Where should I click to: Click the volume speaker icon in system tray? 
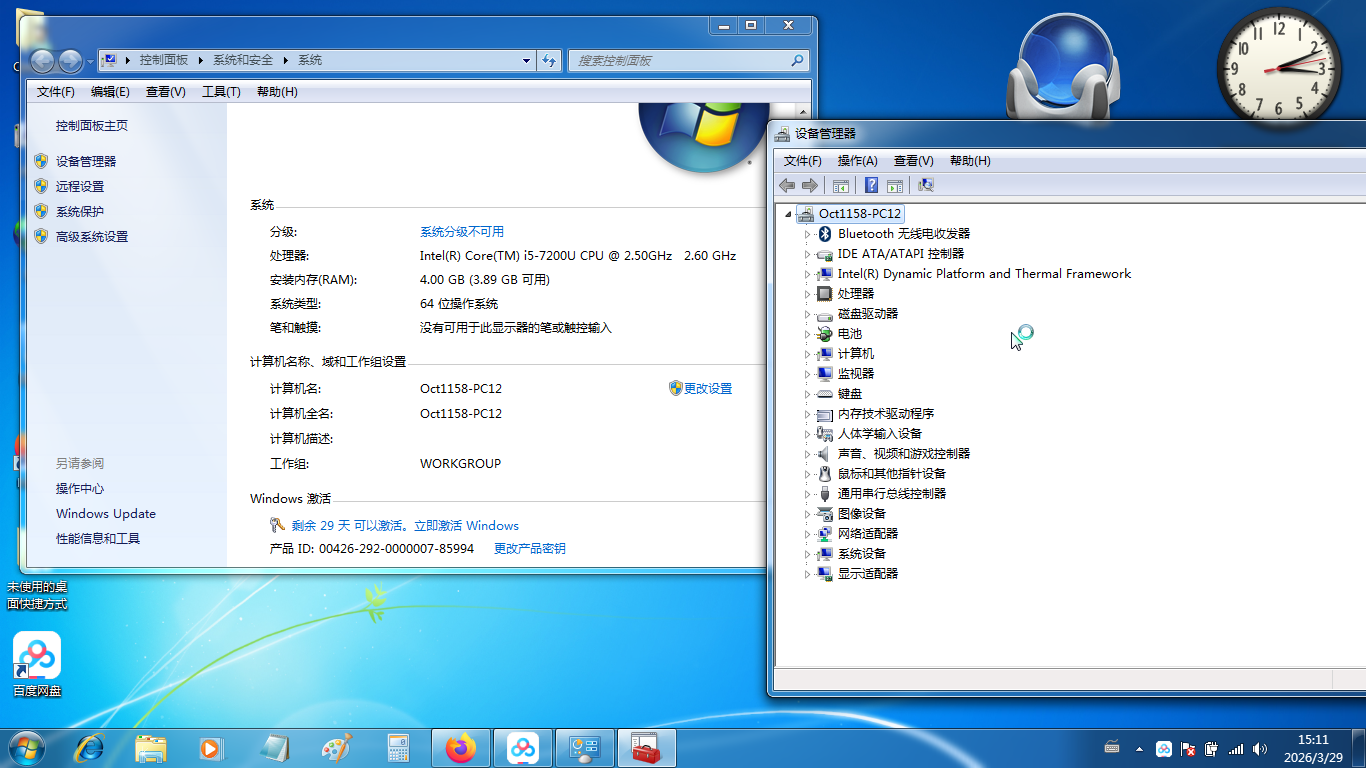[1260, 748]
